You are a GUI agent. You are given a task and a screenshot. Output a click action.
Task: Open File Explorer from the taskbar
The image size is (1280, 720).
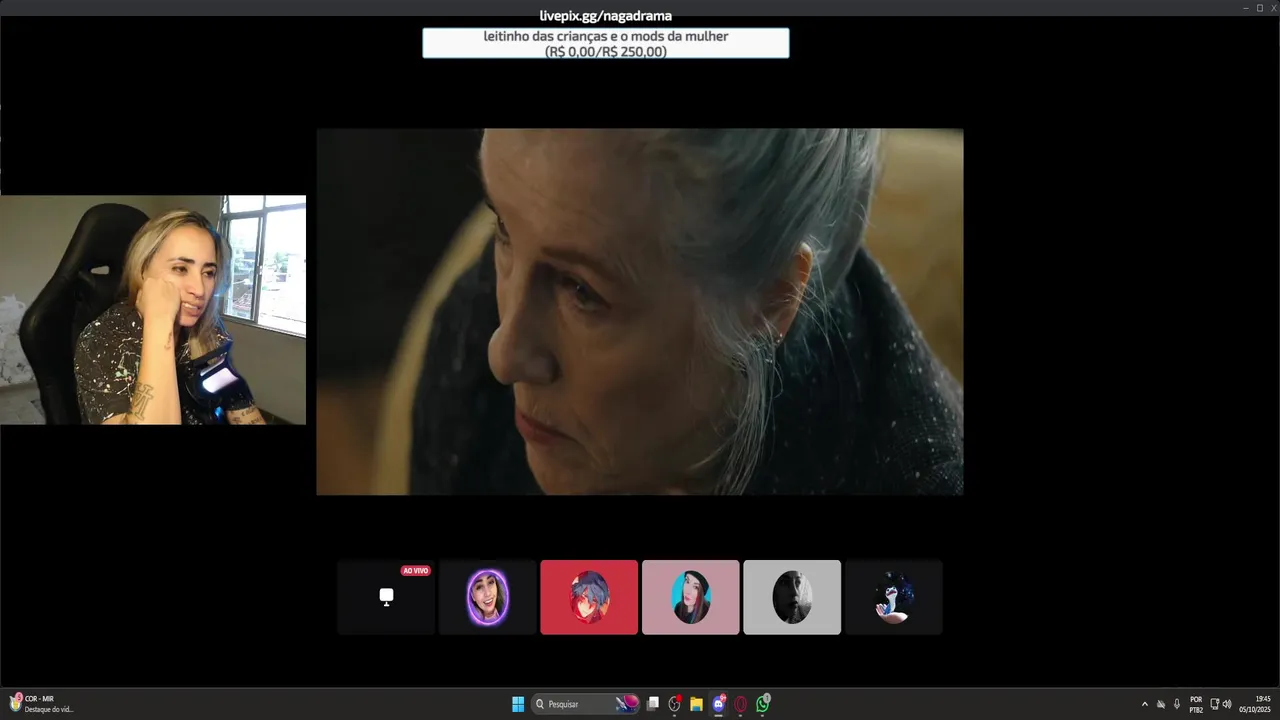(696, 704)
